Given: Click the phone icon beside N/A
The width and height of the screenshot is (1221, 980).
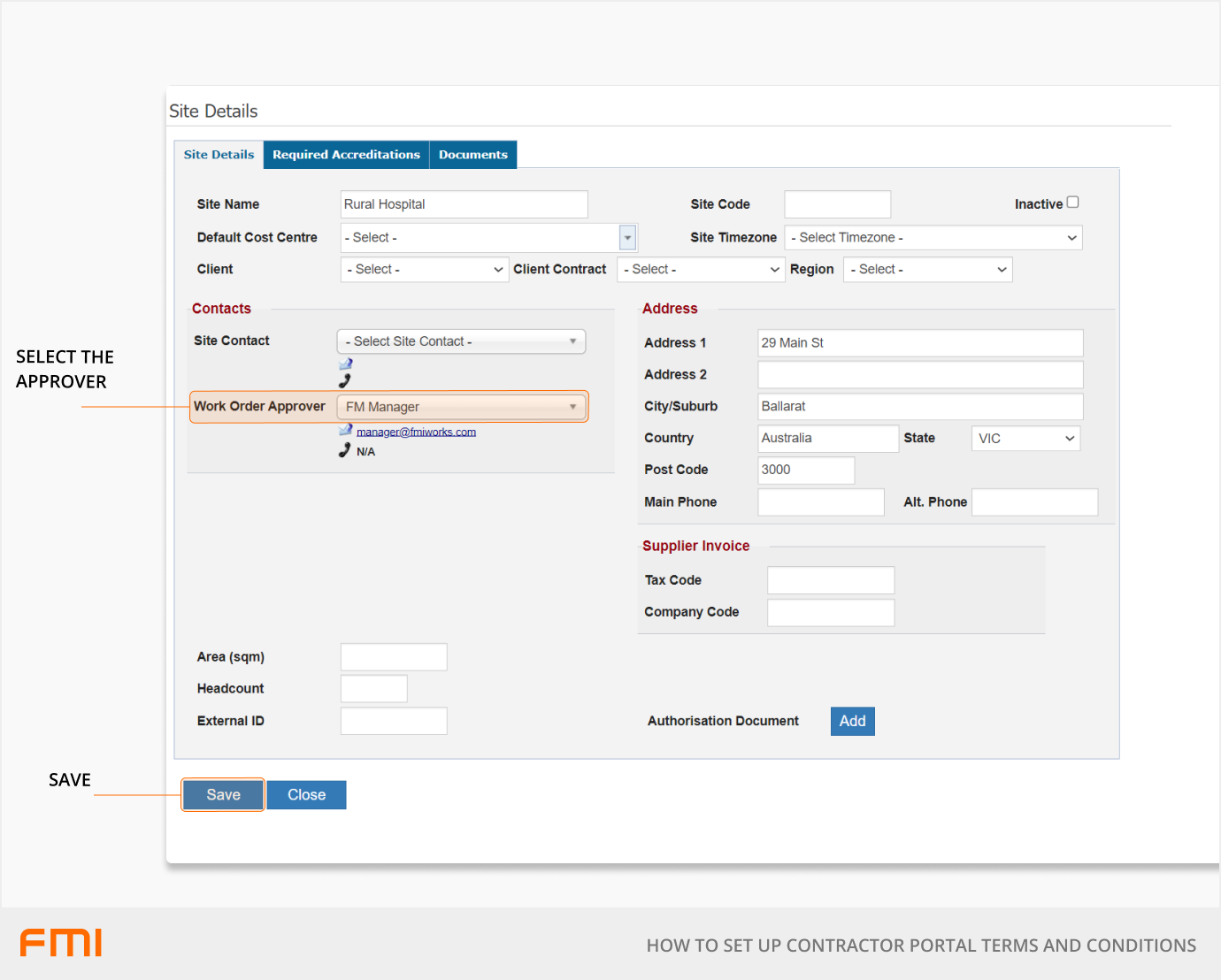Looking at the screenshot, I should (x=345, y=450).
